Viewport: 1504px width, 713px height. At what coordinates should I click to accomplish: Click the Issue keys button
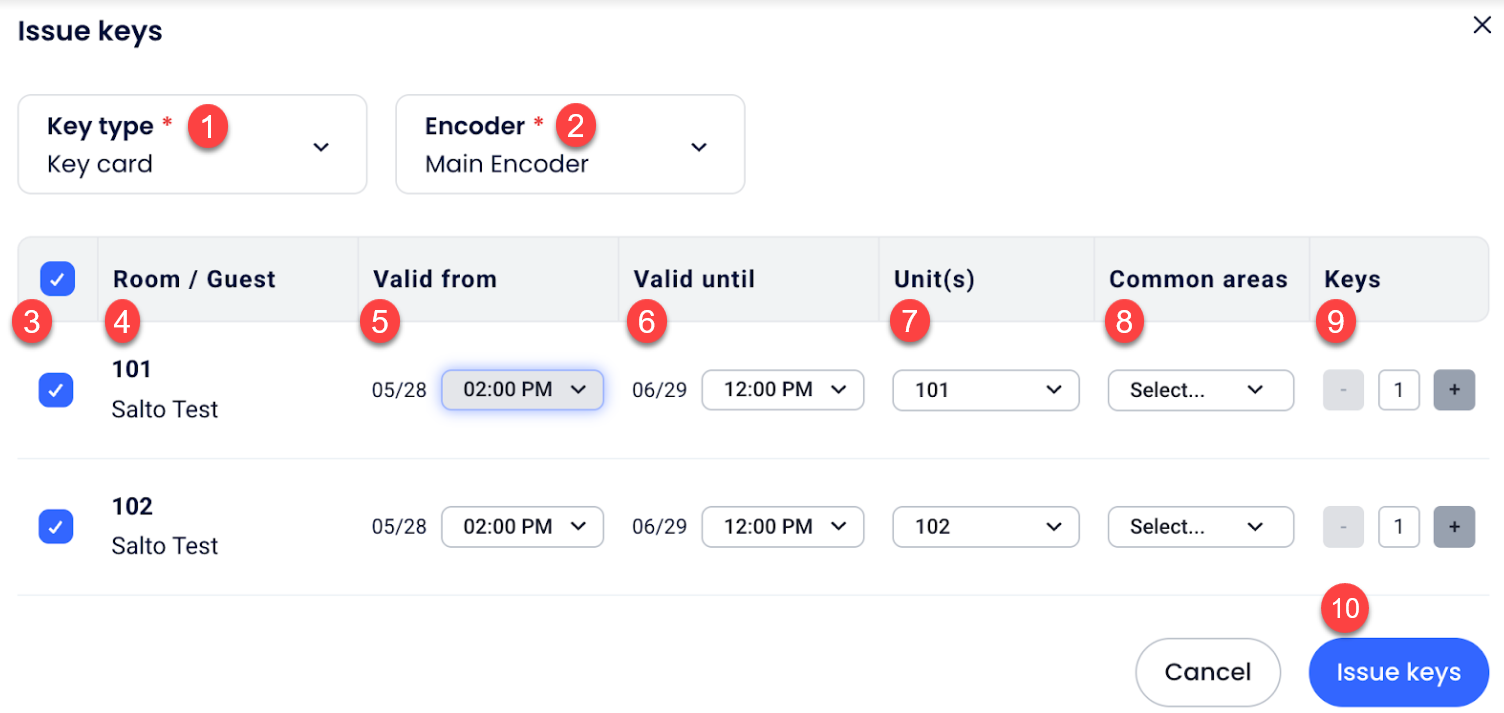(1398, 672)
